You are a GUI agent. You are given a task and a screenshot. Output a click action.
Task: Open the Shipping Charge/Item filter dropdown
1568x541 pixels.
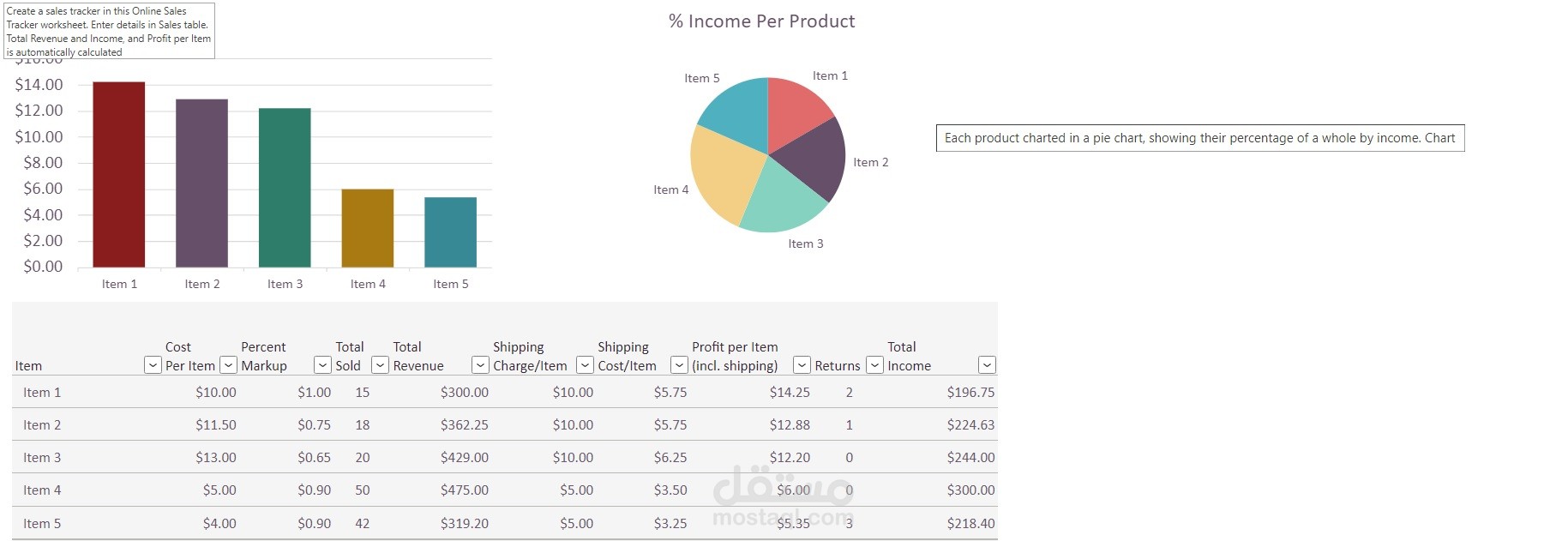pos(584,364)
